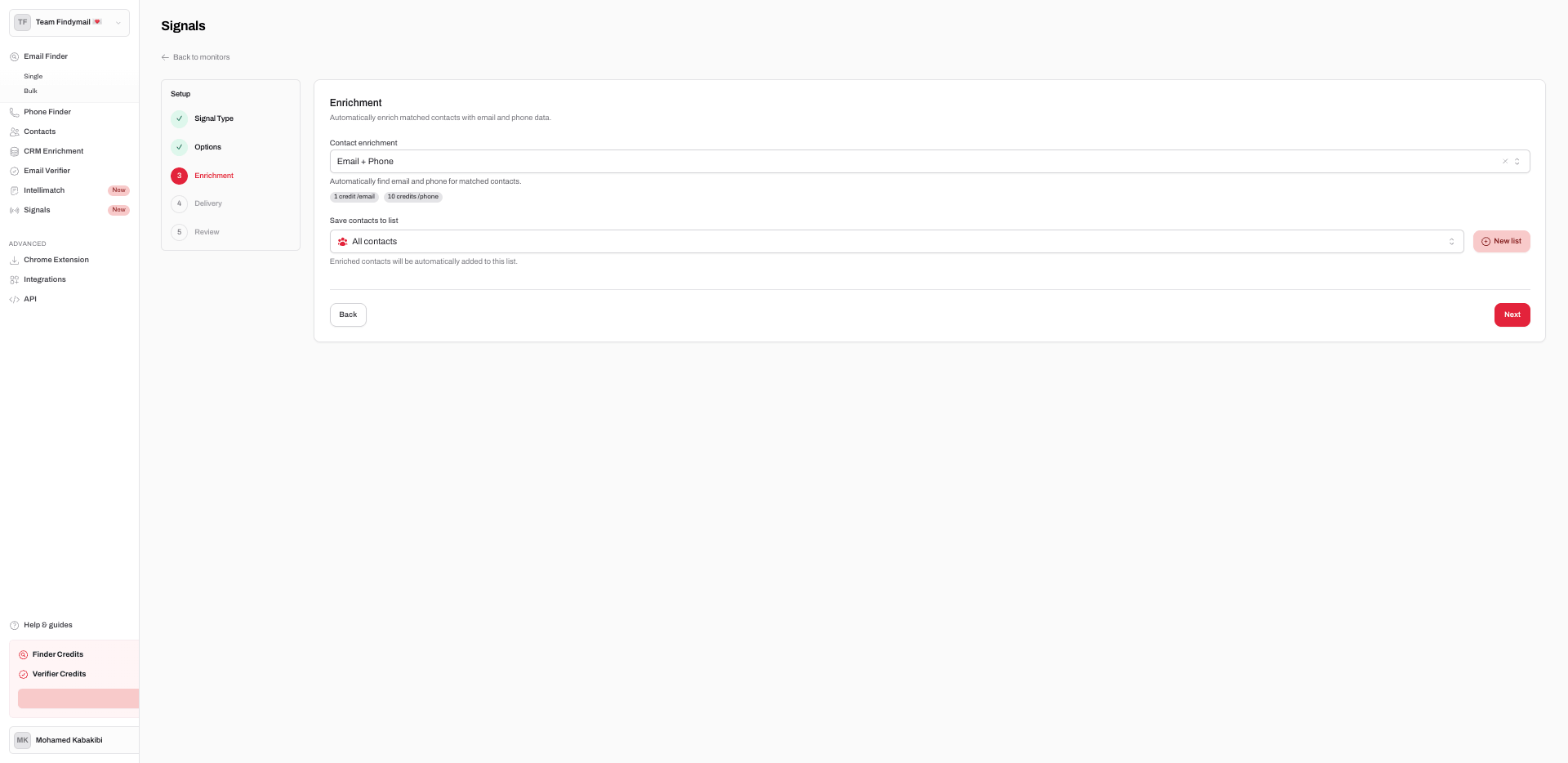Image resolution: width=1568 pixels, height=763 pixels.
Task: Click the back arrow beside Back to monitors
Action: (165, 57)
